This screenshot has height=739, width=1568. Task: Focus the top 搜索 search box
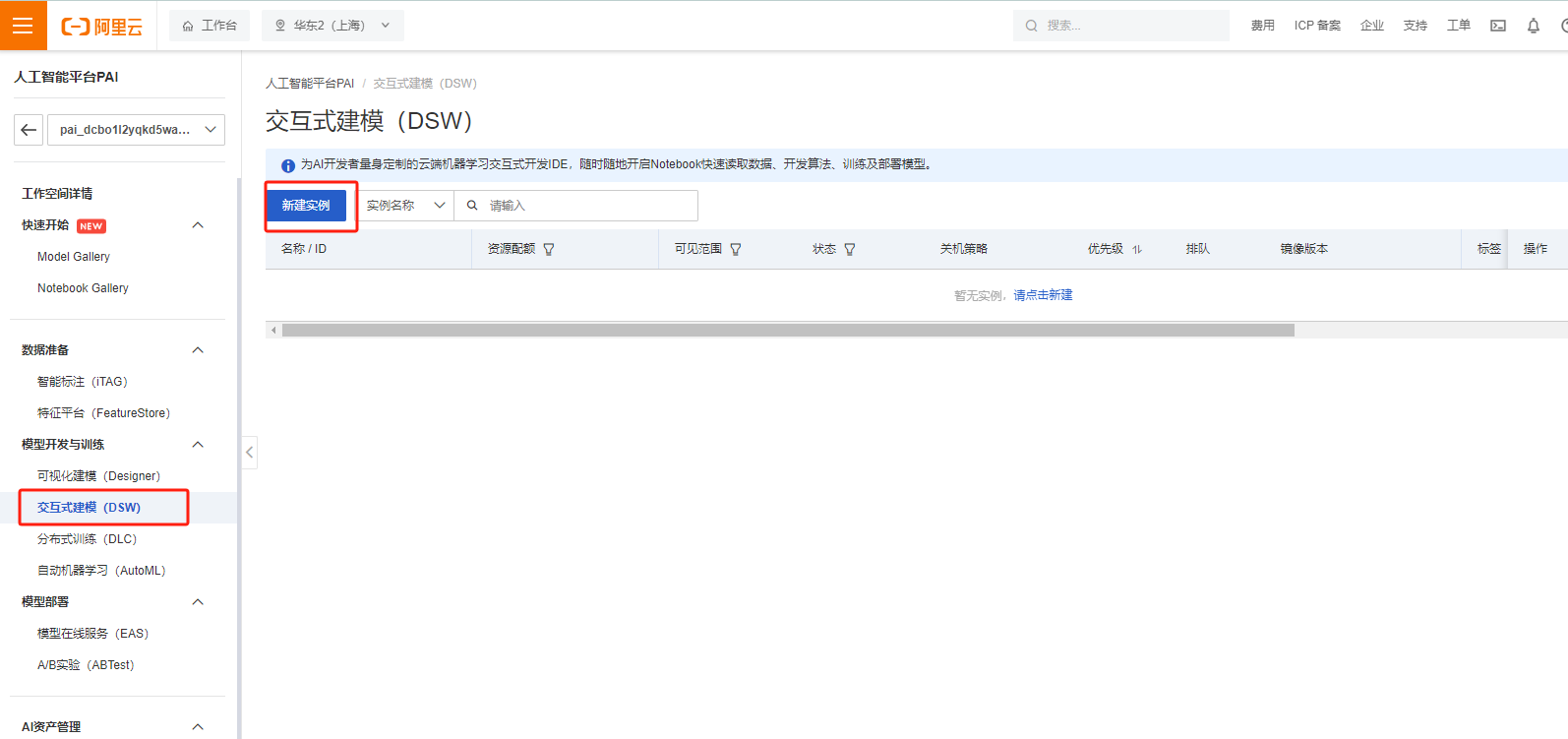1121,26
